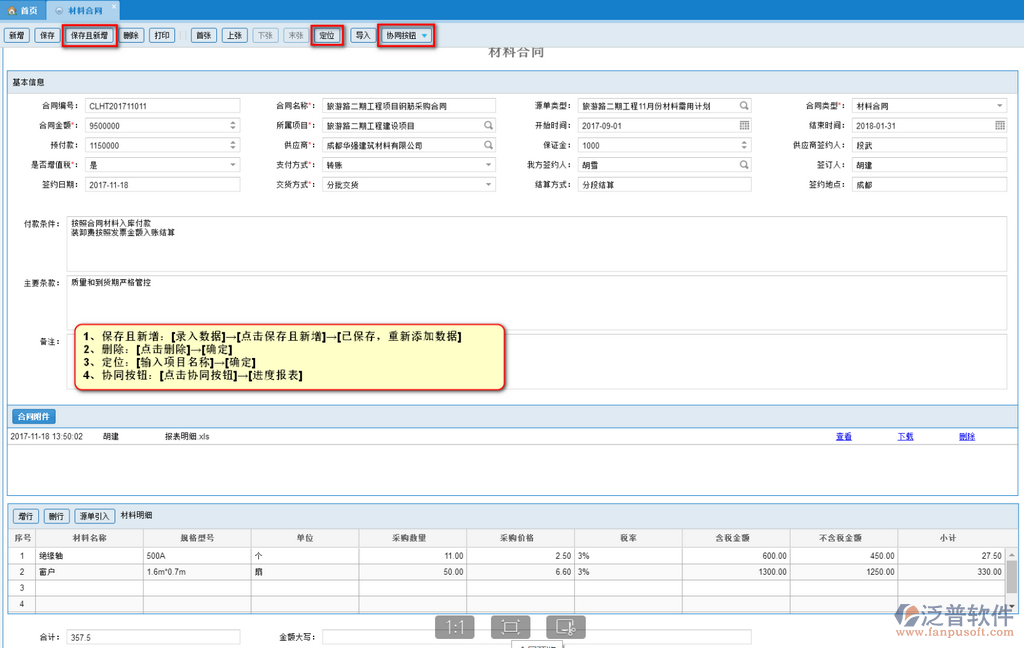The height and width of the screenshot is (648, 1024).
Task: Adjust the 合同金额 spinner arrows
Action: [233, 126]
